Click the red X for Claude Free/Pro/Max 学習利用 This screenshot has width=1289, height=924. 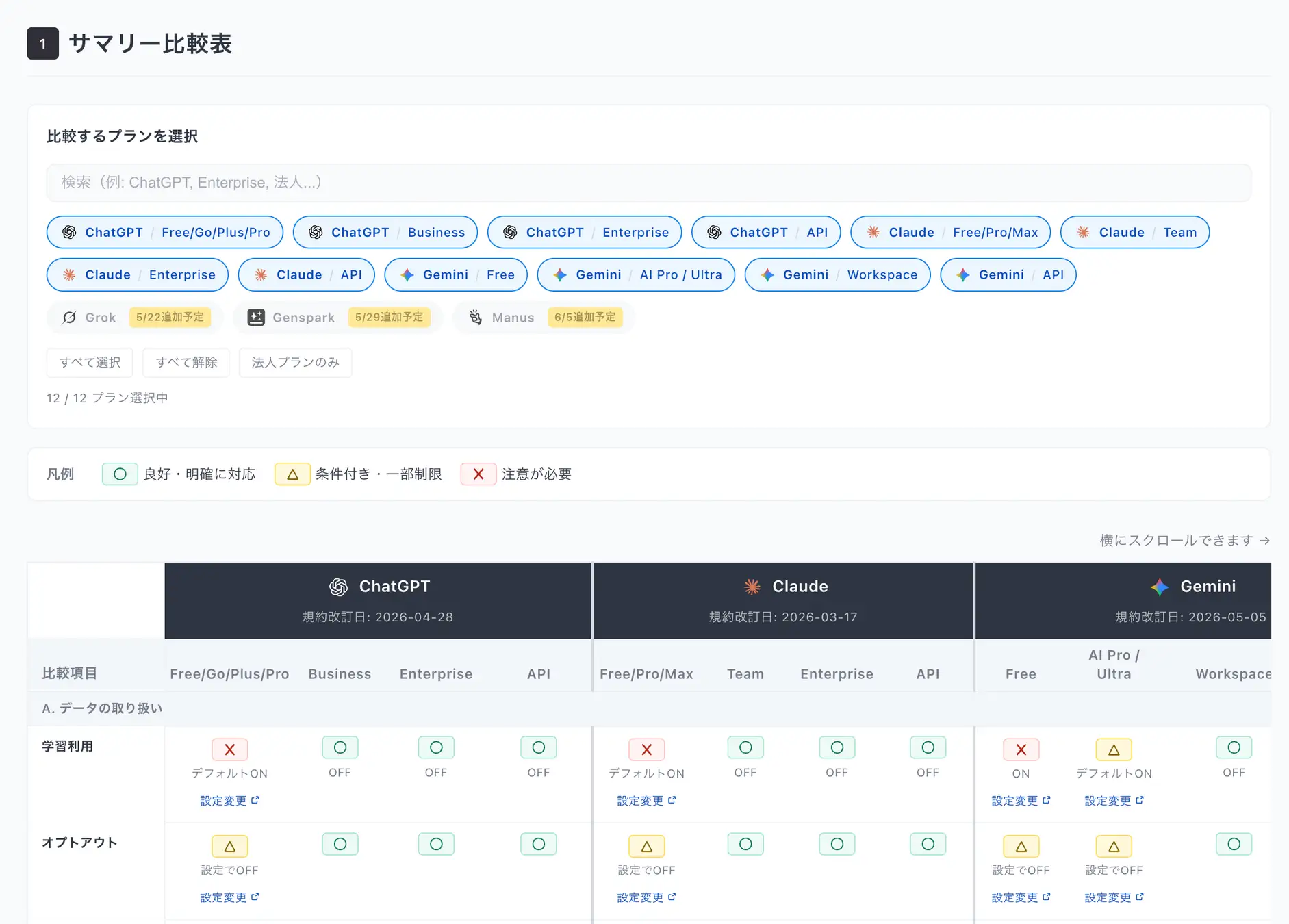(x=647, y=749)
